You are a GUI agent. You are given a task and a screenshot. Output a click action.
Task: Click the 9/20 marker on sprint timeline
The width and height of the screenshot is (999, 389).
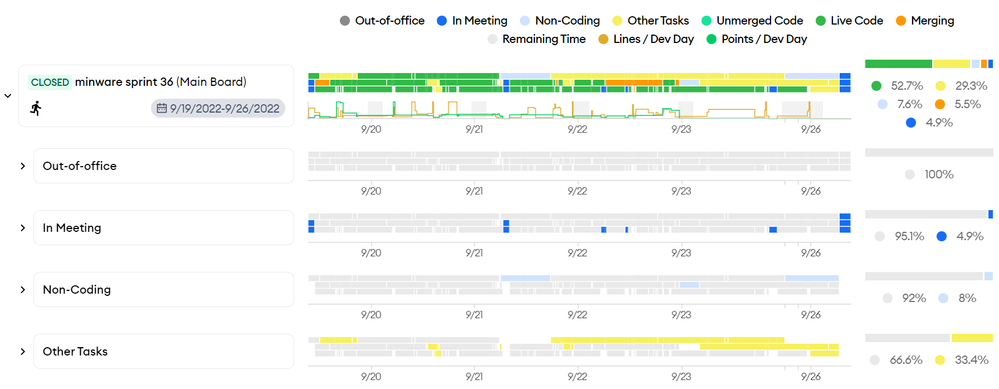click(370, 129)
